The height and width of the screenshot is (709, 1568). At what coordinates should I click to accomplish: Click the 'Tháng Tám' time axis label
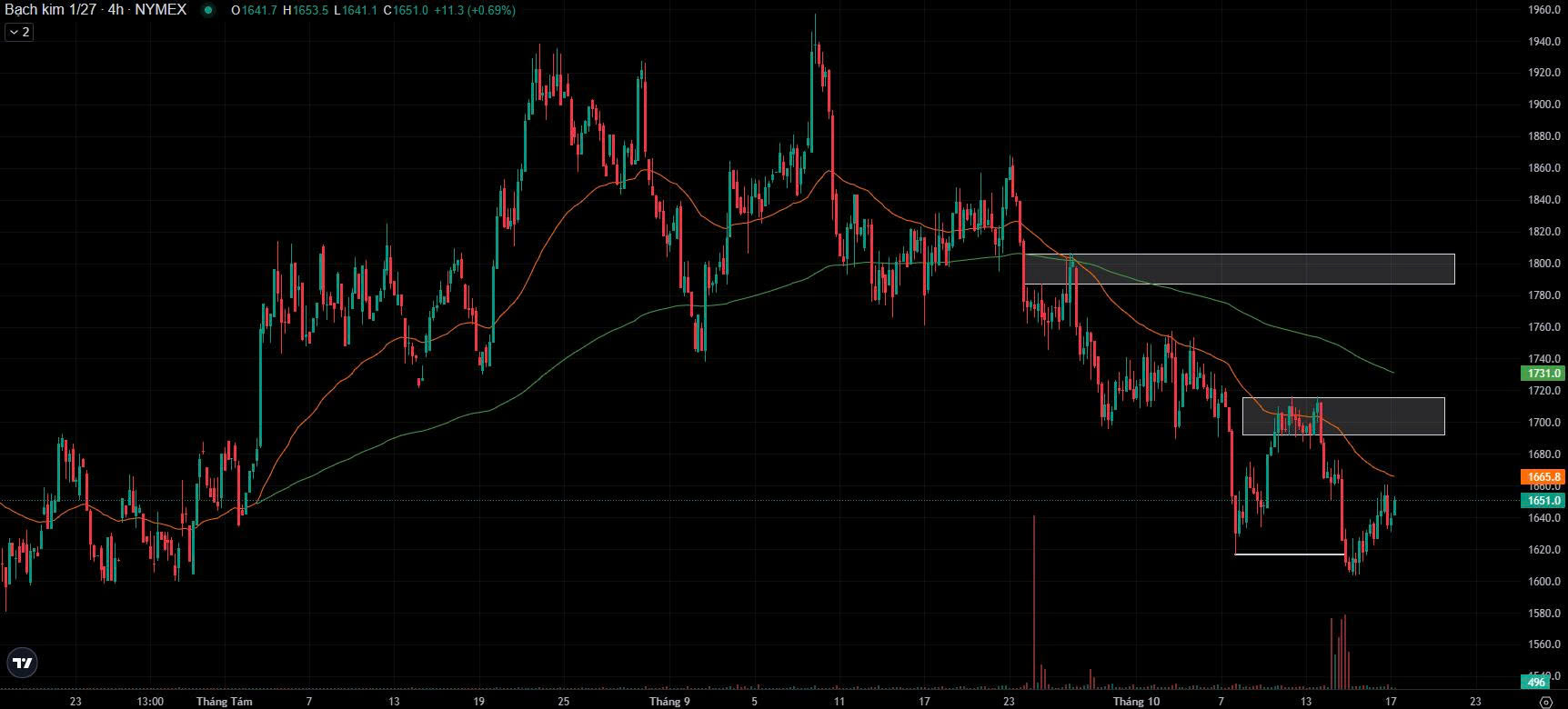click(x=225, y=702)
